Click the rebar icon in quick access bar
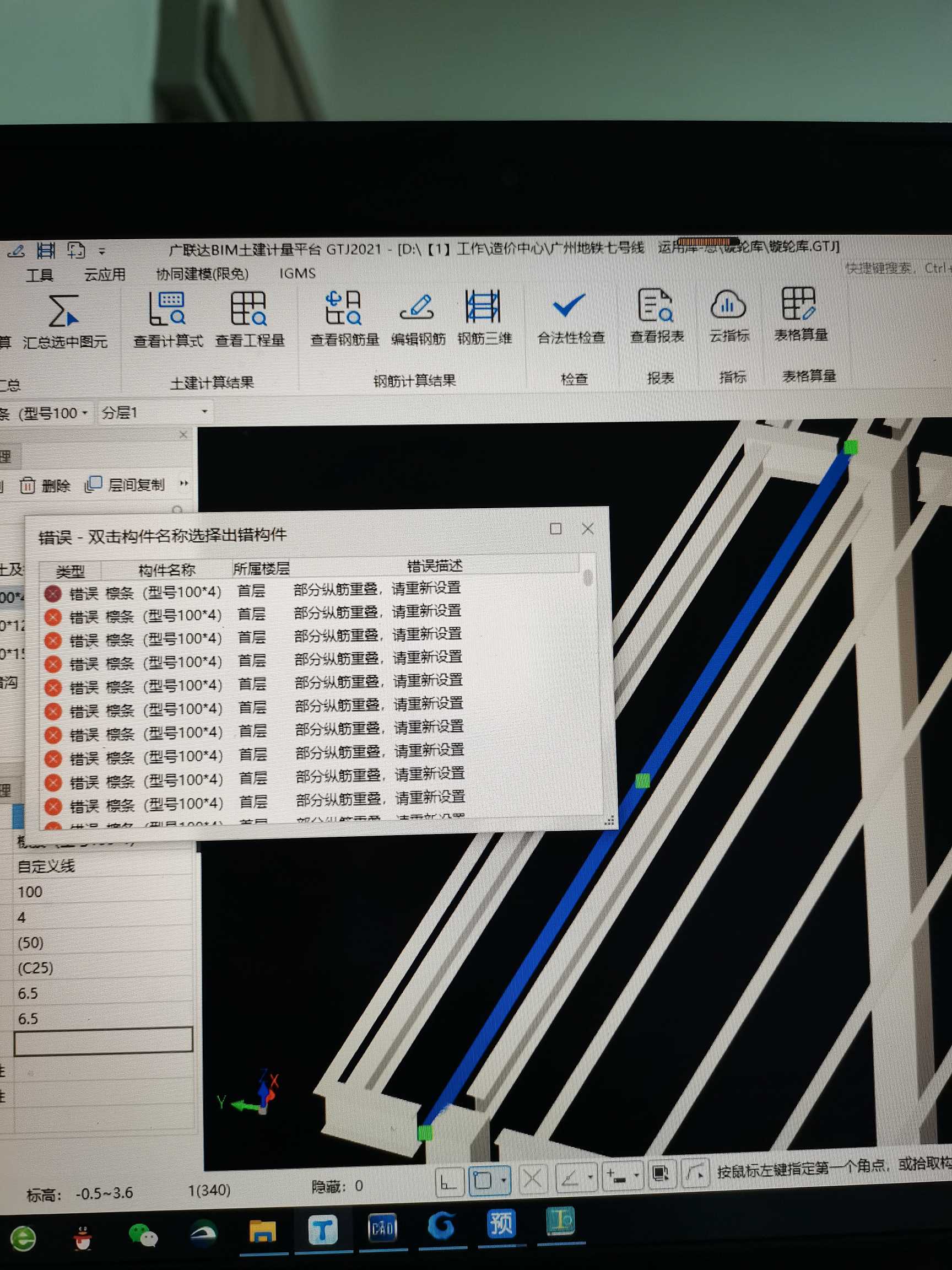The width and height of the screenshot is (952, 1270). (x=46, y=250)
